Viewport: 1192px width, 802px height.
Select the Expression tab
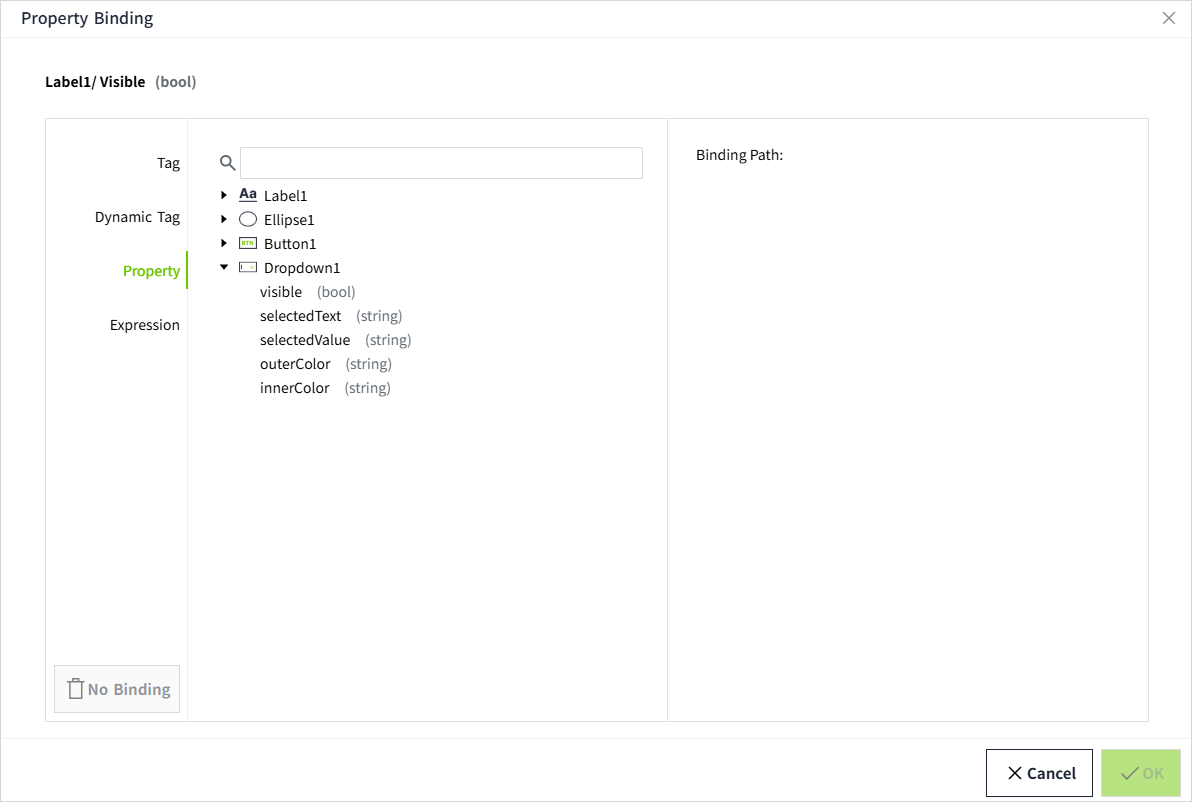click(x=145, y=325)
